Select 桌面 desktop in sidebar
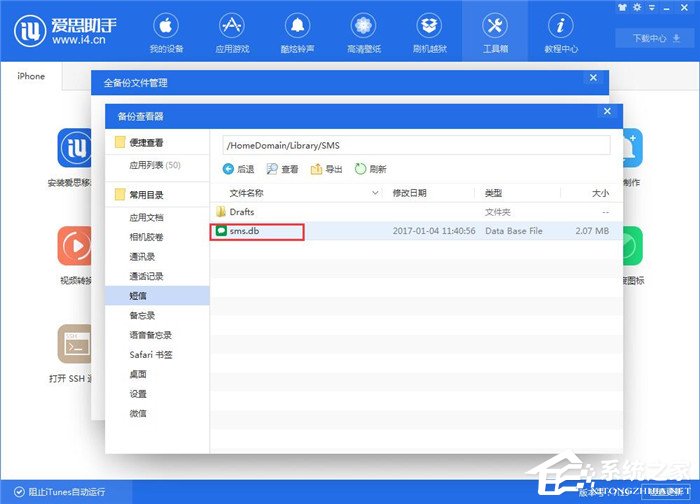The height and width of the screenshot is (504, 700). (x=157, y=374)
